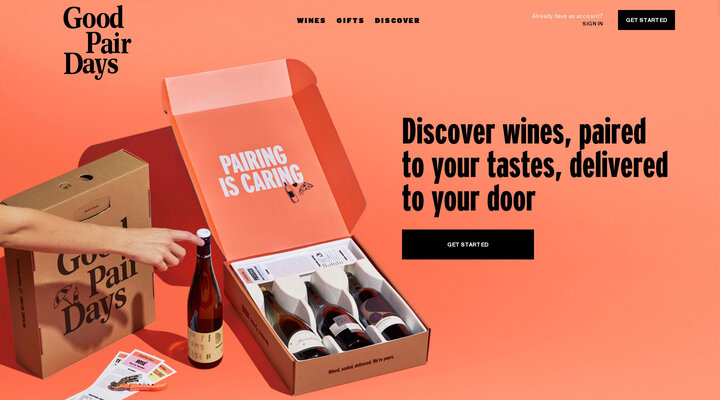This screenshot has height=400, width=720.
Task: Select the pink Rosé tasting card
Action: [142, 362]
